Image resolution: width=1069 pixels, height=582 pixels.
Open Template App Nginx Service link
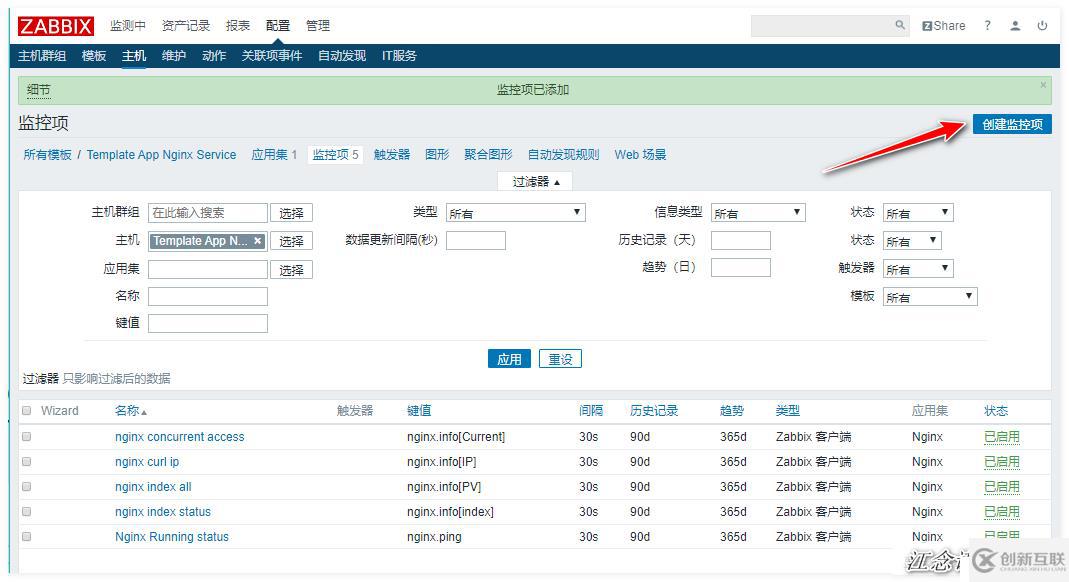[x=162, y=155]
